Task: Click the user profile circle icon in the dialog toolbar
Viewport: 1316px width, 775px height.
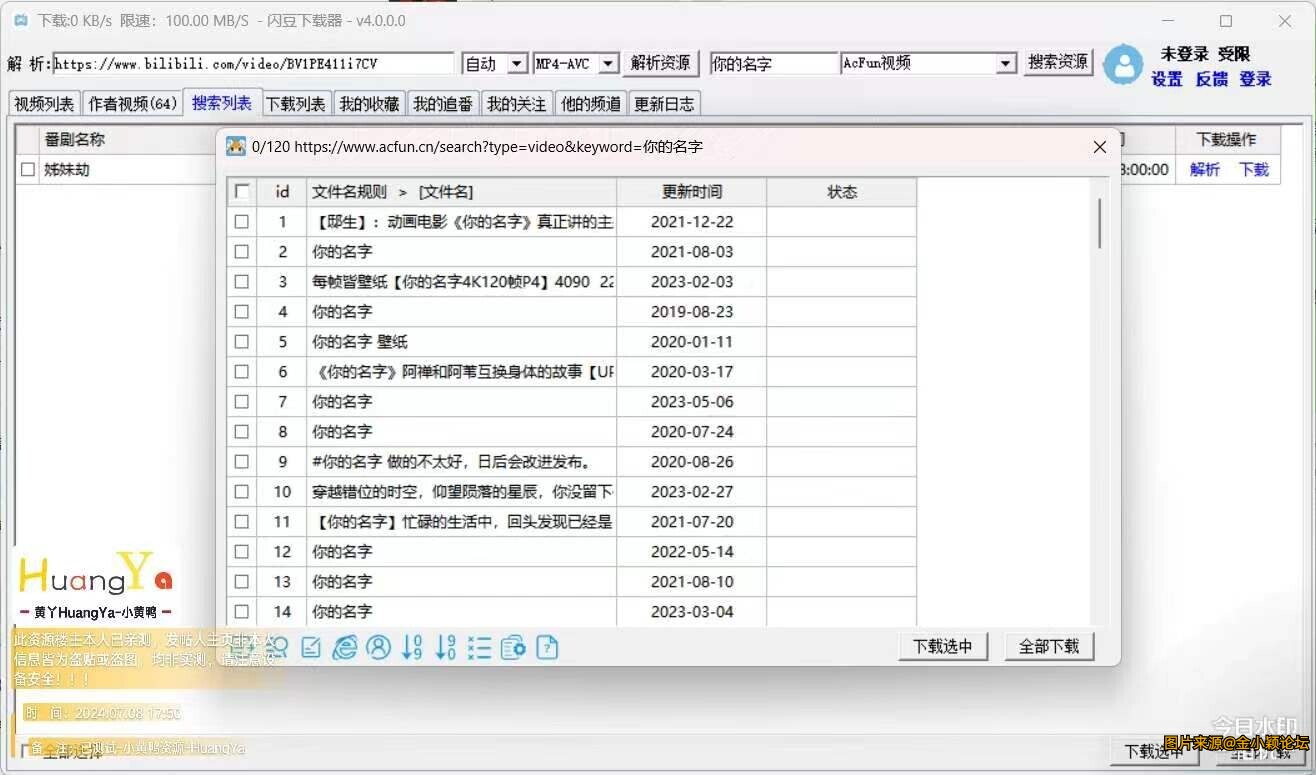Action: tap(379, 648)
